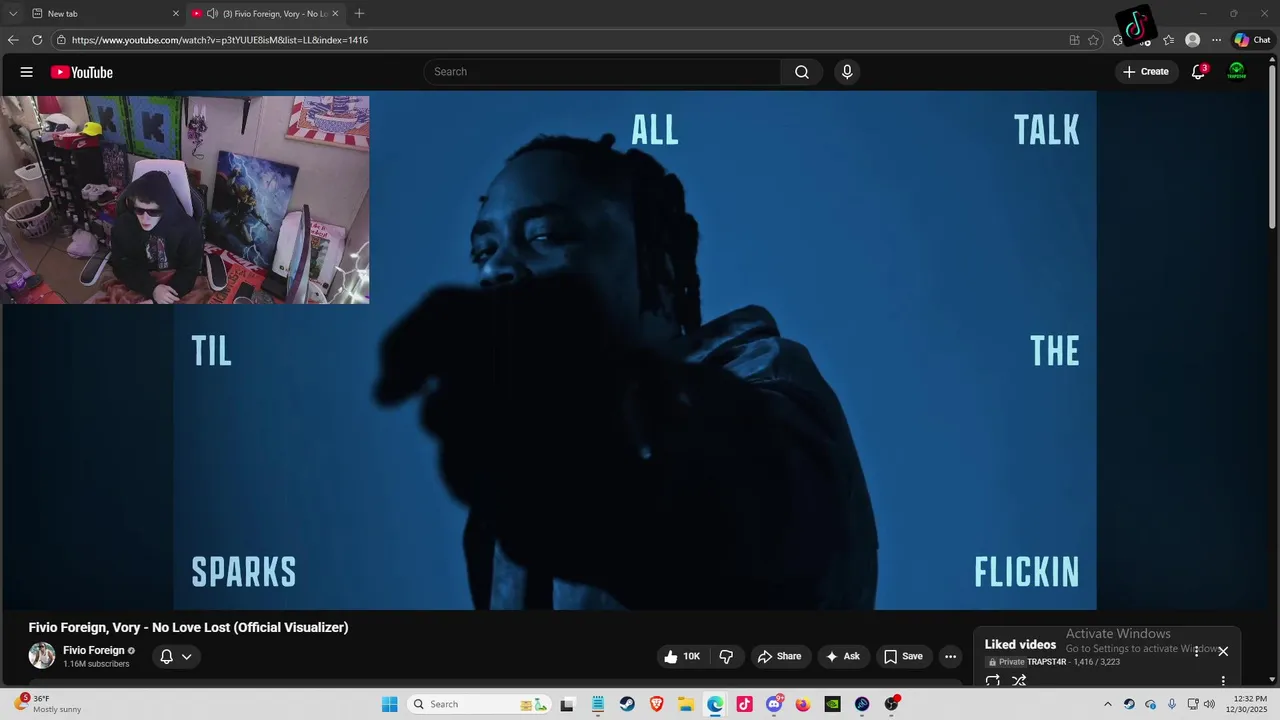Click the Fivio Foreign channel avatar
Image resolution: width=1280 pixels, height=720 pixels.
[x=42, y=656]
